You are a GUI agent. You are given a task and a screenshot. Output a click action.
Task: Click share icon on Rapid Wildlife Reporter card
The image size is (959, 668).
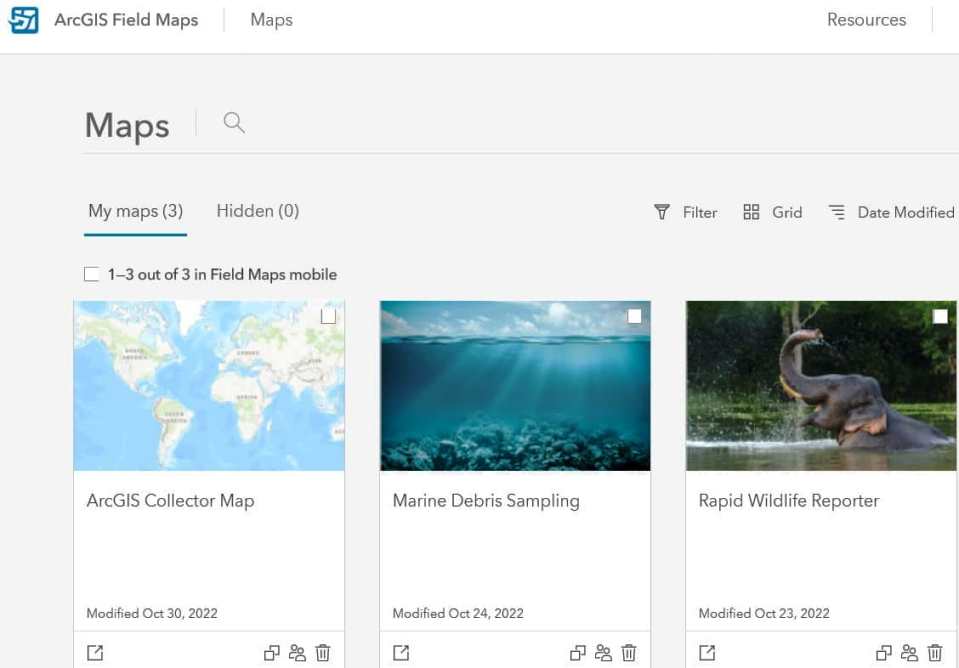pos(909,653)
